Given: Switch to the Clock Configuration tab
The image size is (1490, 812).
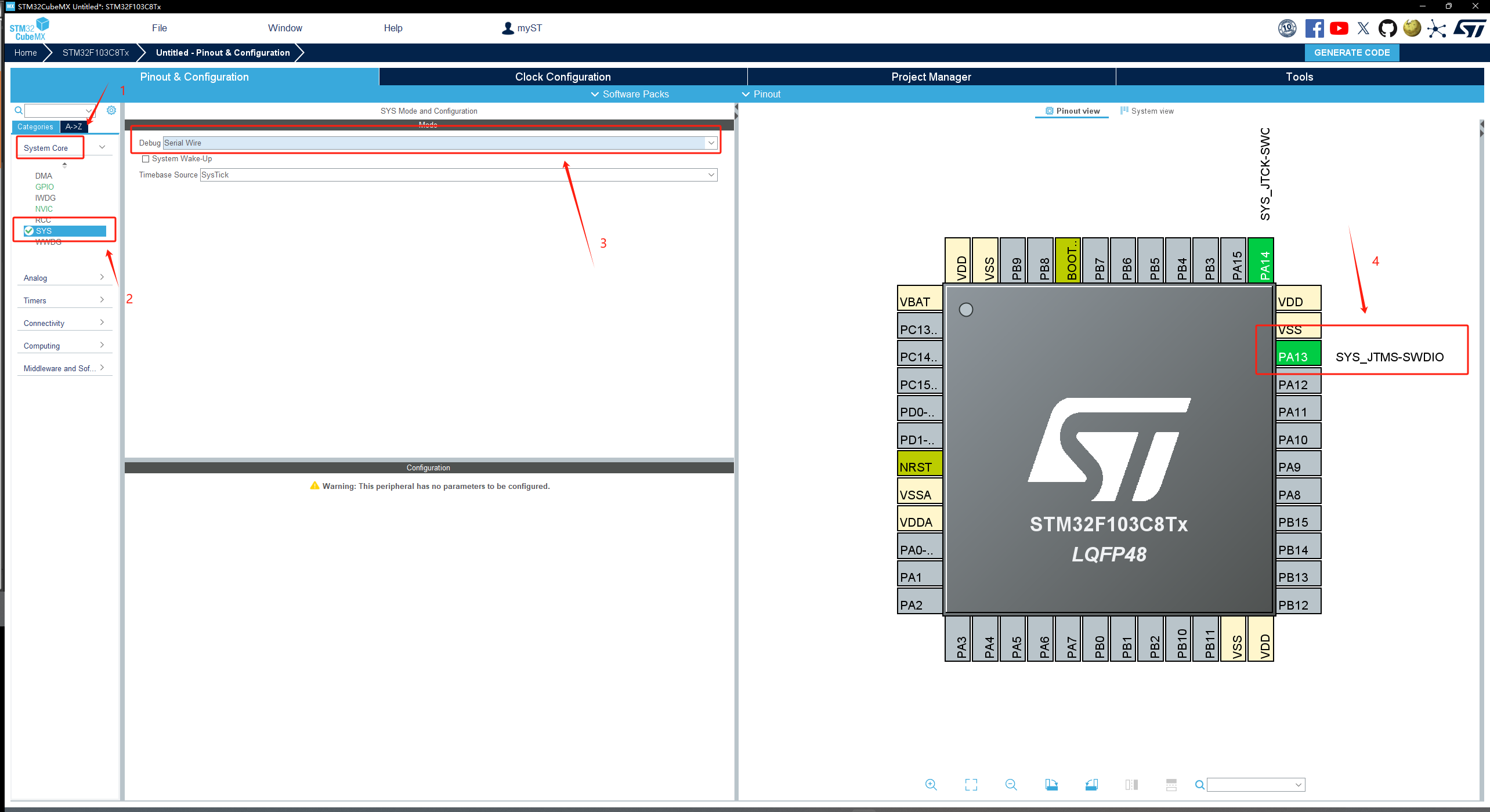Looking at the screenshot, I should tap(562, 76).
